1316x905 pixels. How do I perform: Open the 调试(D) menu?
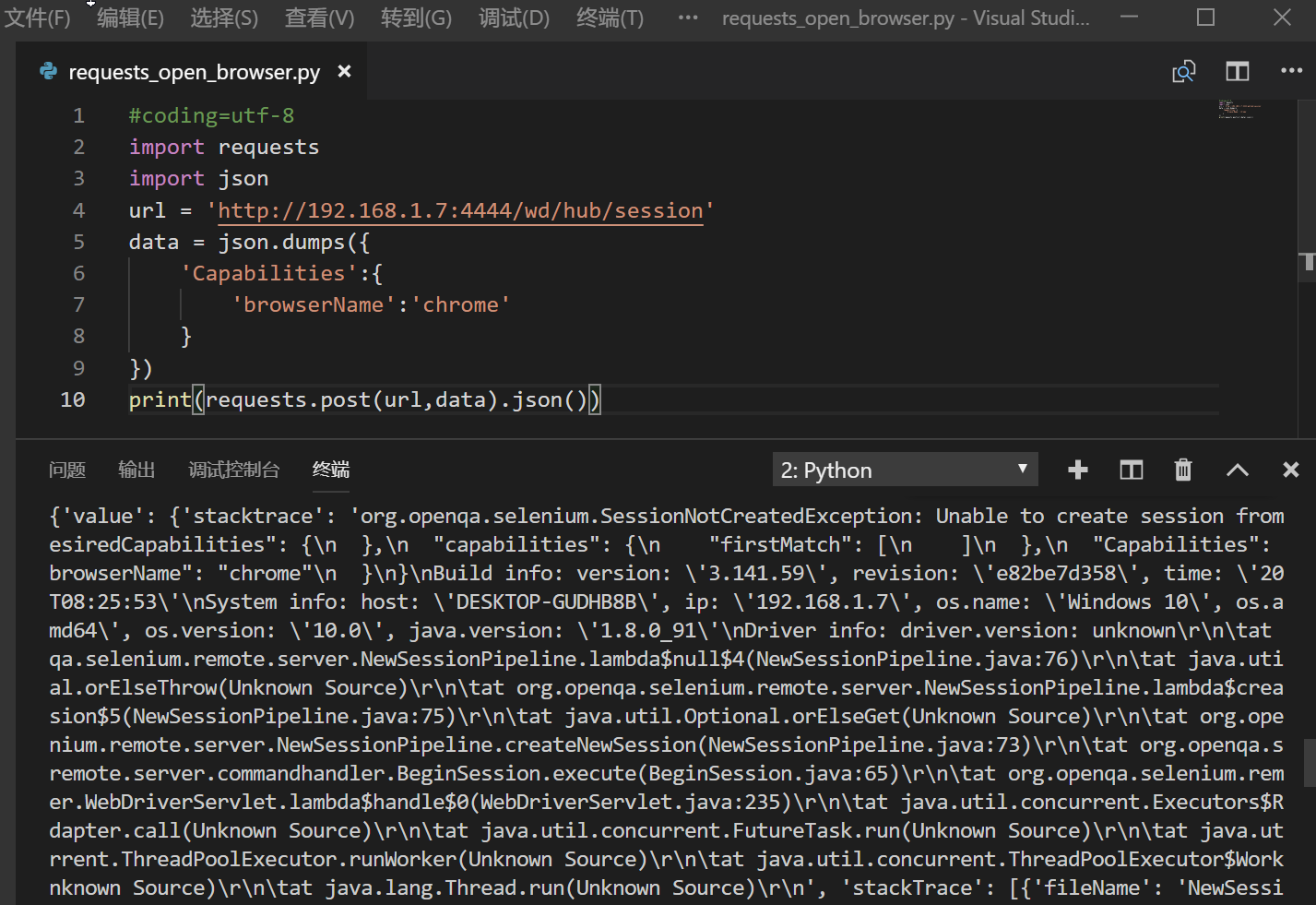515,18
